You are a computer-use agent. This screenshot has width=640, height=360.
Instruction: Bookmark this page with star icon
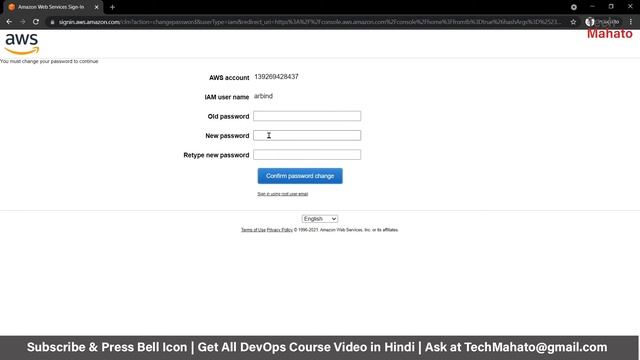click(573, 22)
